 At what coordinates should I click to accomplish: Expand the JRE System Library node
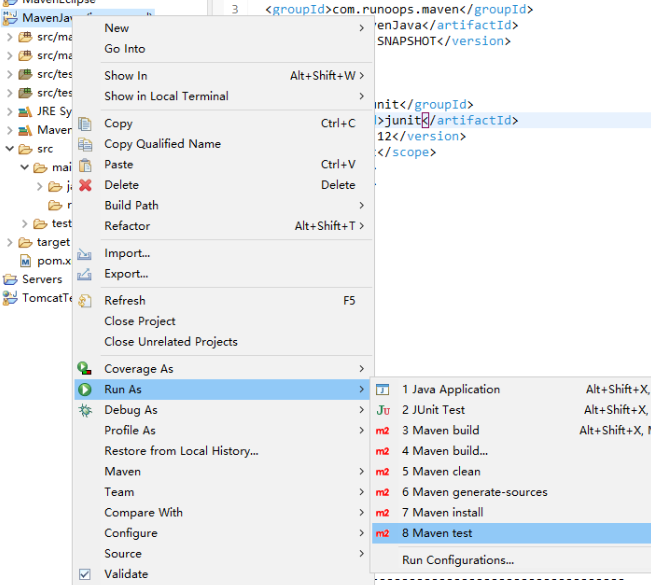[x=10, y=112]
